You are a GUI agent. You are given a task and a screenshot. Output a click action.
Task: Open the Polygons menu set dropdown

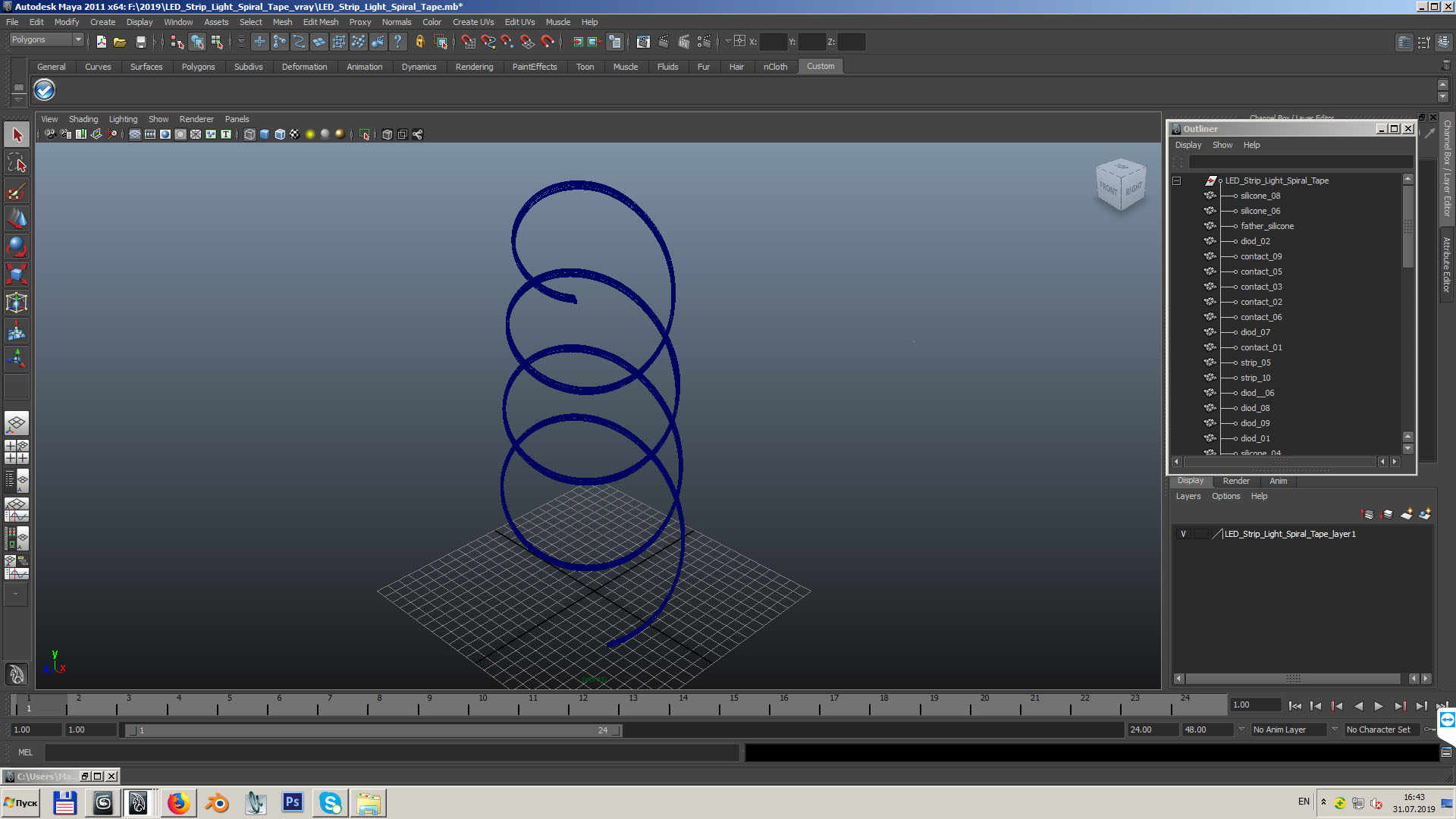77,39
